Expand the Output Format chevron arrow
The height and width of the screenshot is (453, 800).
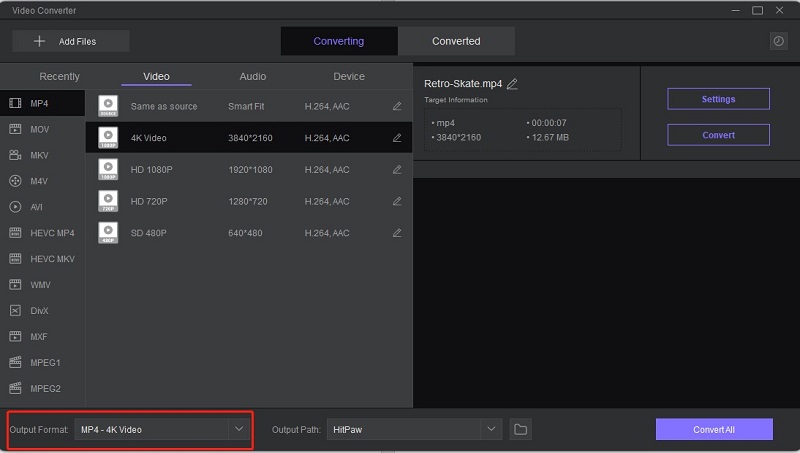coord(239,429)
